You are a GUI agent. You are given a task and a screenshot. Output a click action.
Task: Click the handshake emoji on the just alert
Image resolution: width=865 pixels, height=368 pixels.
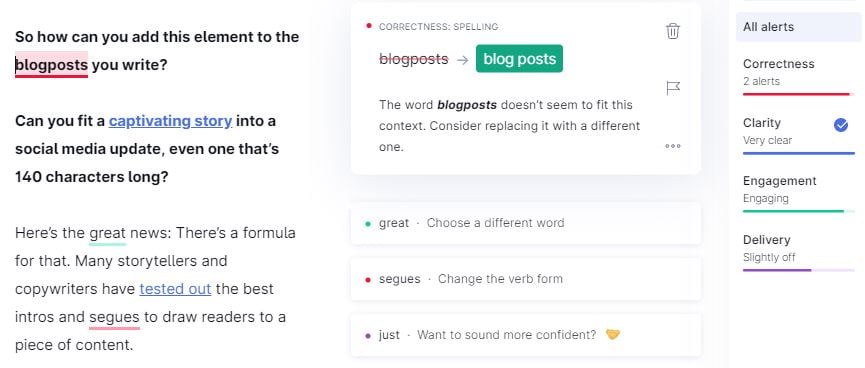pos(612,334)
